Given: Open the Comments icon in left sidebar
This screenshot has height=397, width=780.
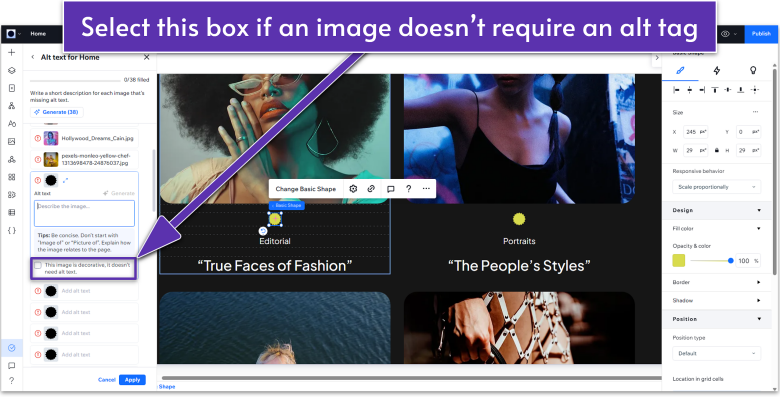Looking at the screenshot, I should pyautogui.click(x=12, y=366).
